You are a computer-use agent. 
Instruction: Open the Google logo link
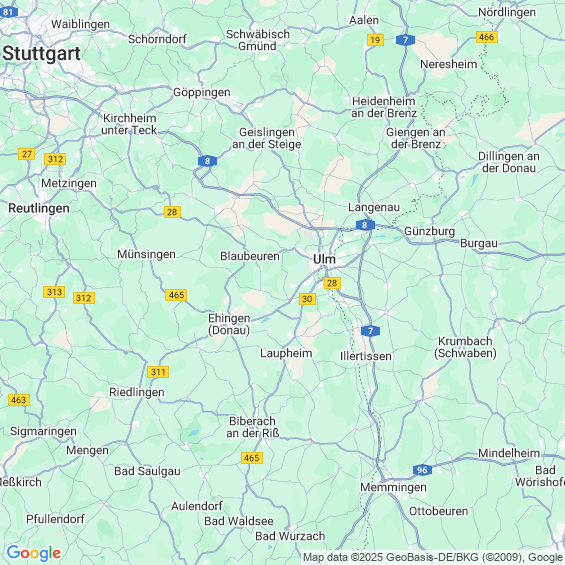pos(34,553)
